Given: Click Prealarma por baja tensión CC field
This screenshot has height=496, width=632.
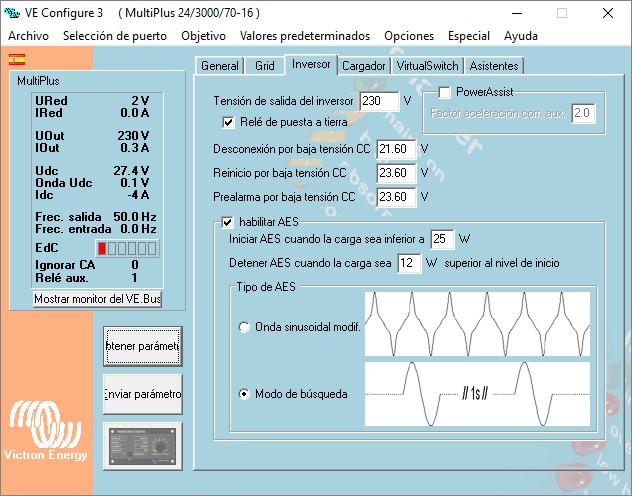Looking at the screenshot, I should coord(396,197).
